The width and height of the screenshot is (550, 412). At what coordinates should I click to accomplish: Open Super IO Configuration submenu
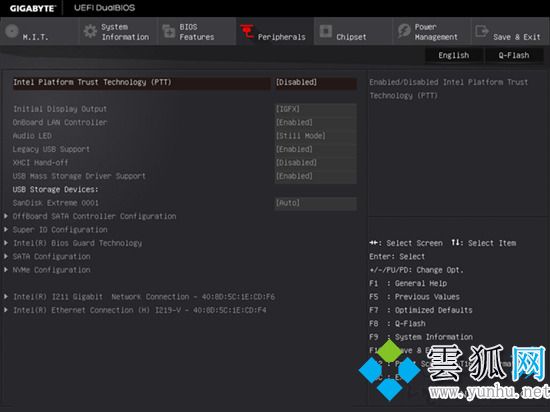tap(60, 230)
